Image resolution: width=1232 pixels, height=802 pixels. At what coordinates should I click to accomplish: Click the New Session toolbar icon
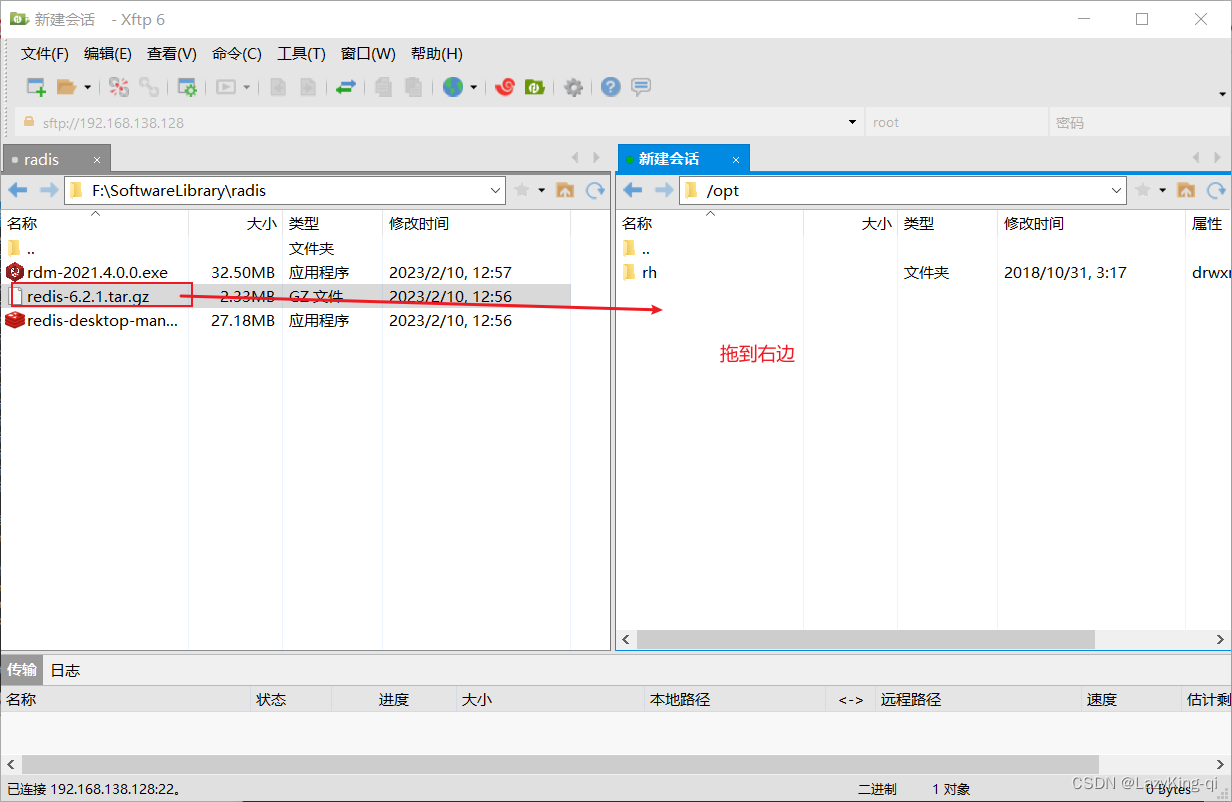pyautogui.click(x=36, y=87)
